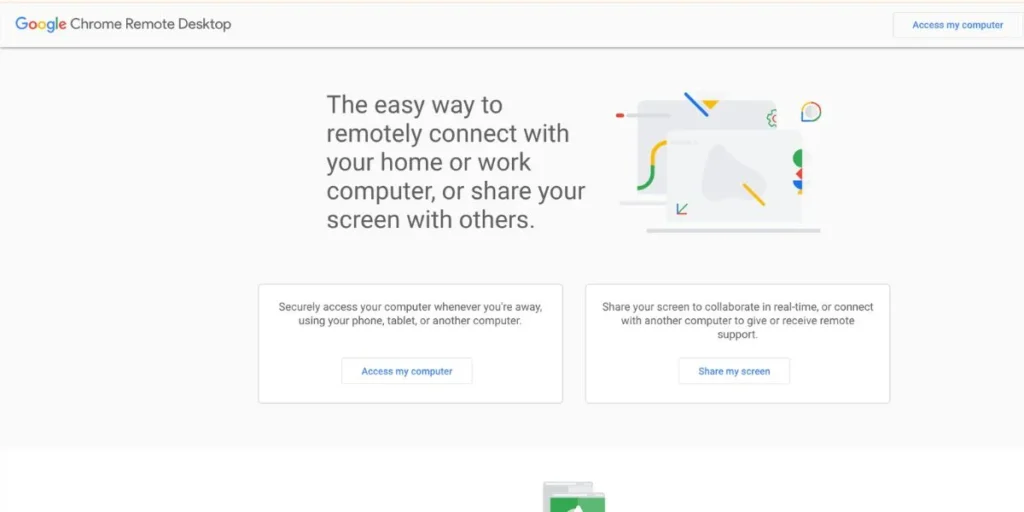Click the Access my computer button in the left card
Viewport: 1024px width, 512px height.
pyautogui.click(x=407, y=371)
